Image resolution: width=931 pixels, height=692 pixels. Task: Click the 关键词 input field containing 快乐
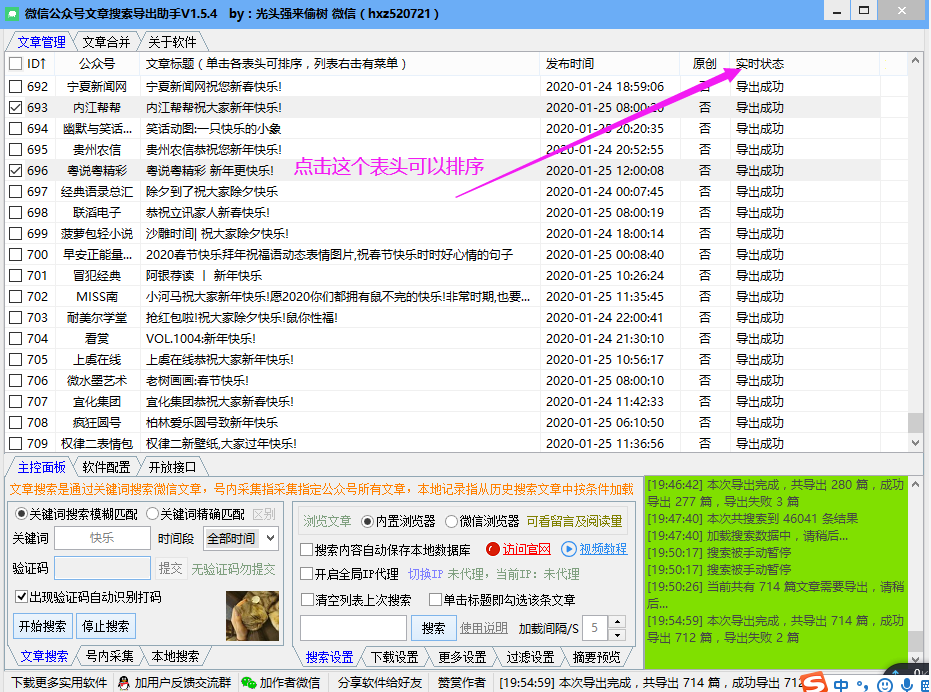pyautogui.click(x=102, y=538)
